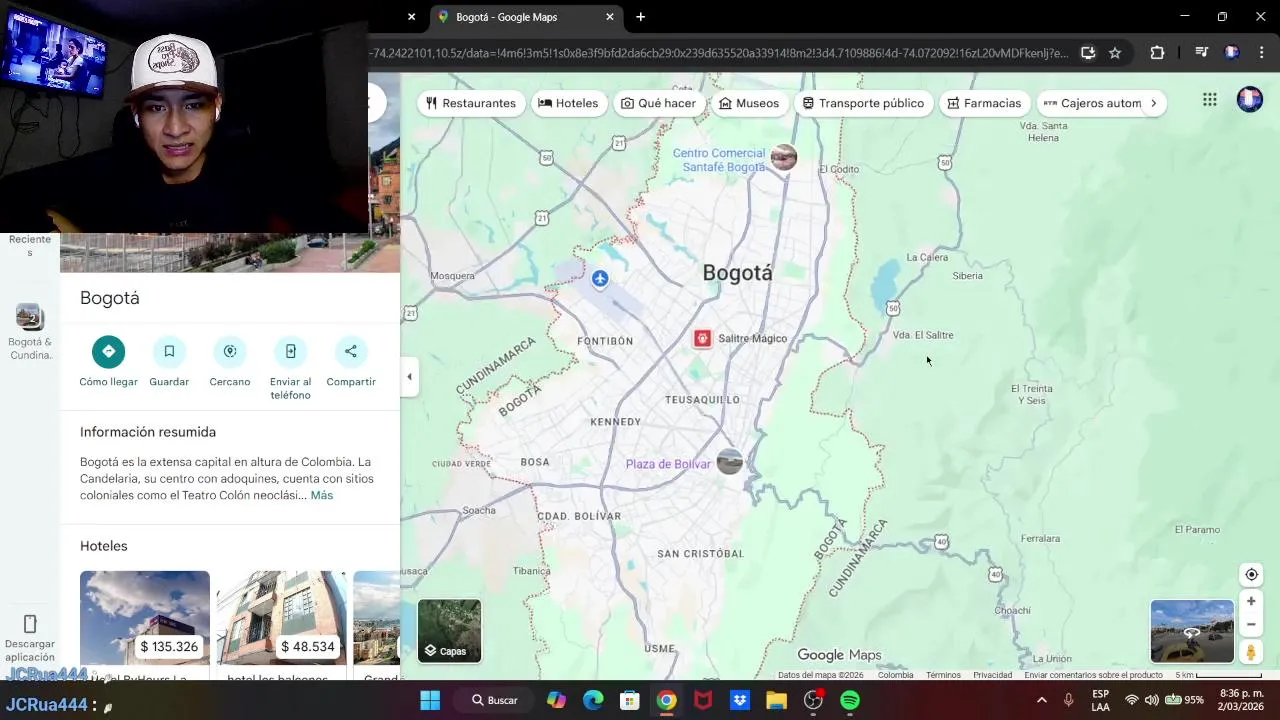Open Microsoft Store from the taskbar
The image size is (1280, 720).
coord(629,700)
